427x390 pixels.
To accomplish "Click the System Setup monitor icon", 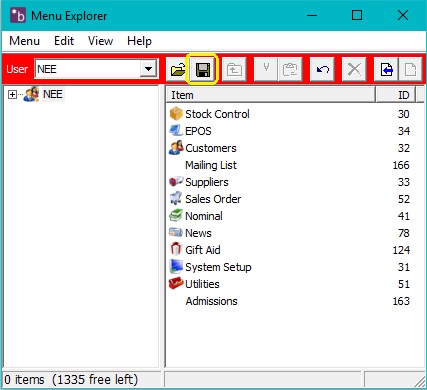I will coord(176,266).
